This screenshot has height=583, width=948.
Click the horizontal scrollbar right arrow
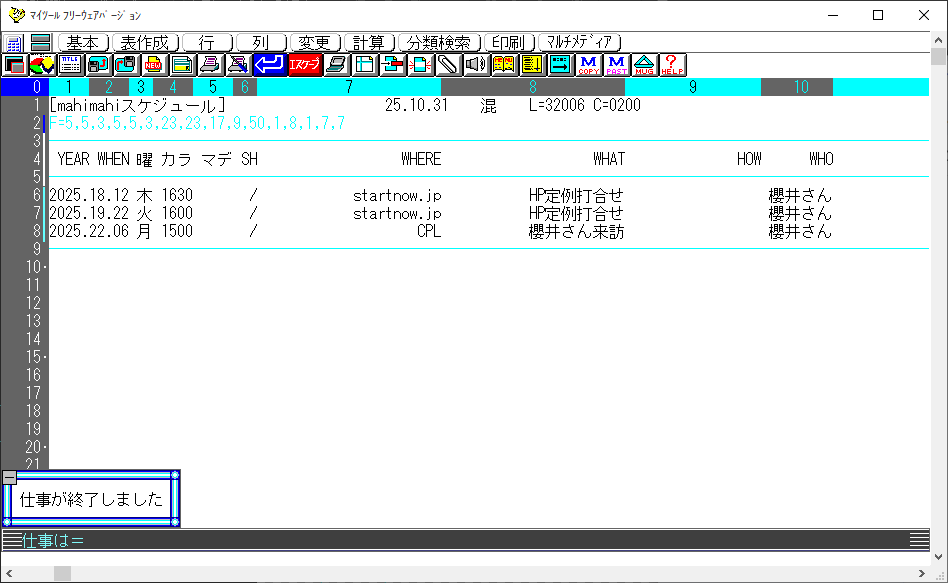click(921, 573)
